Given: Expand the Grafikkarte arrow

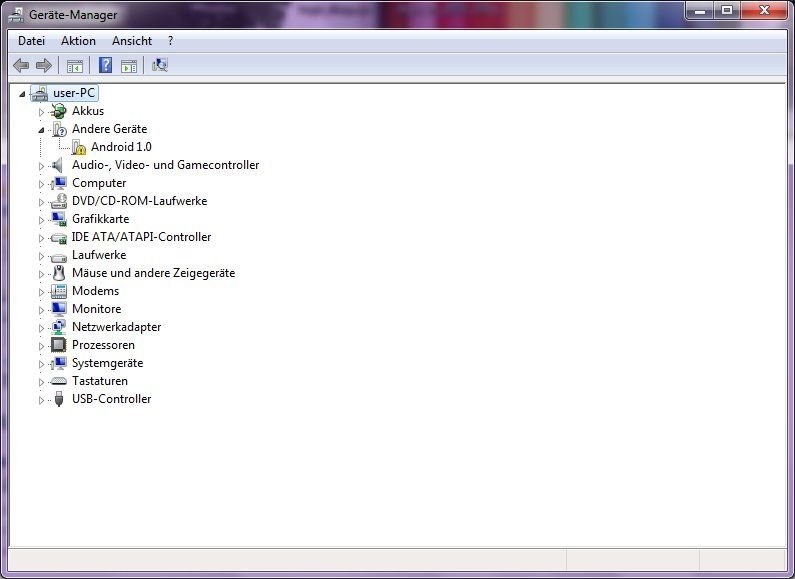Looking at the screenshot, I should coord(42,220).
